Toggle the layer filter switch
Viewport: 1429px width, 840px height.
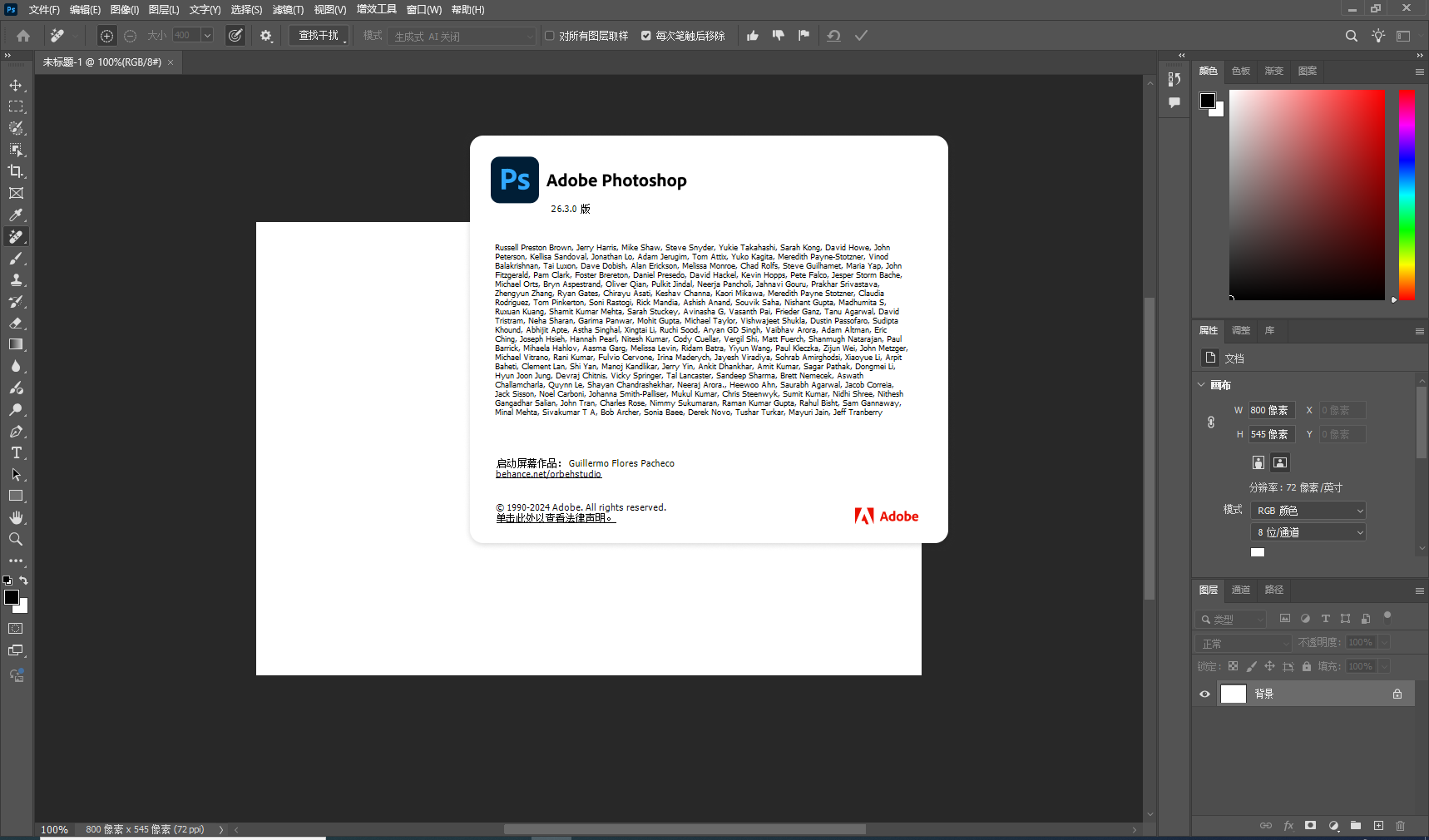[x=1387, y=618]
